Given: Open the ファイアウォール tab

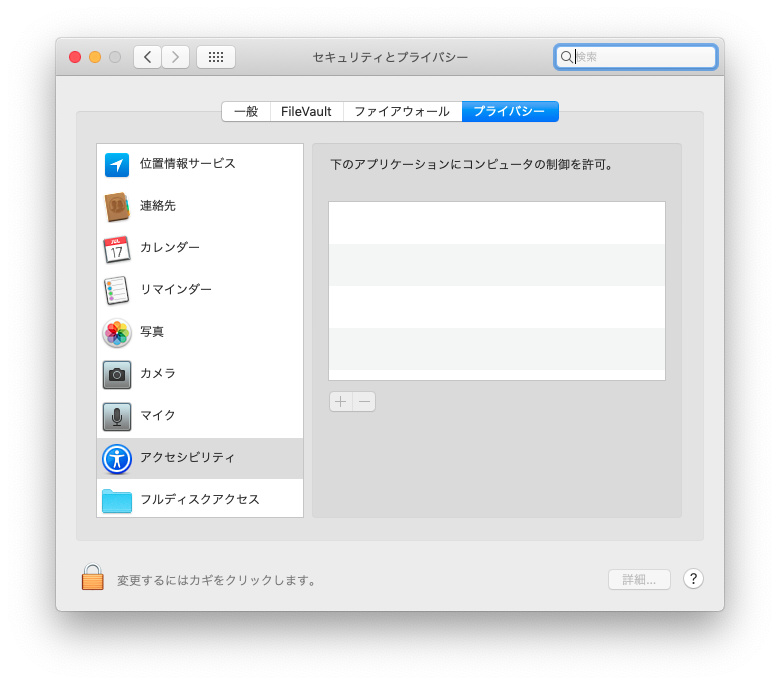Looking at the screenshot, I should (x=402, y=111).
